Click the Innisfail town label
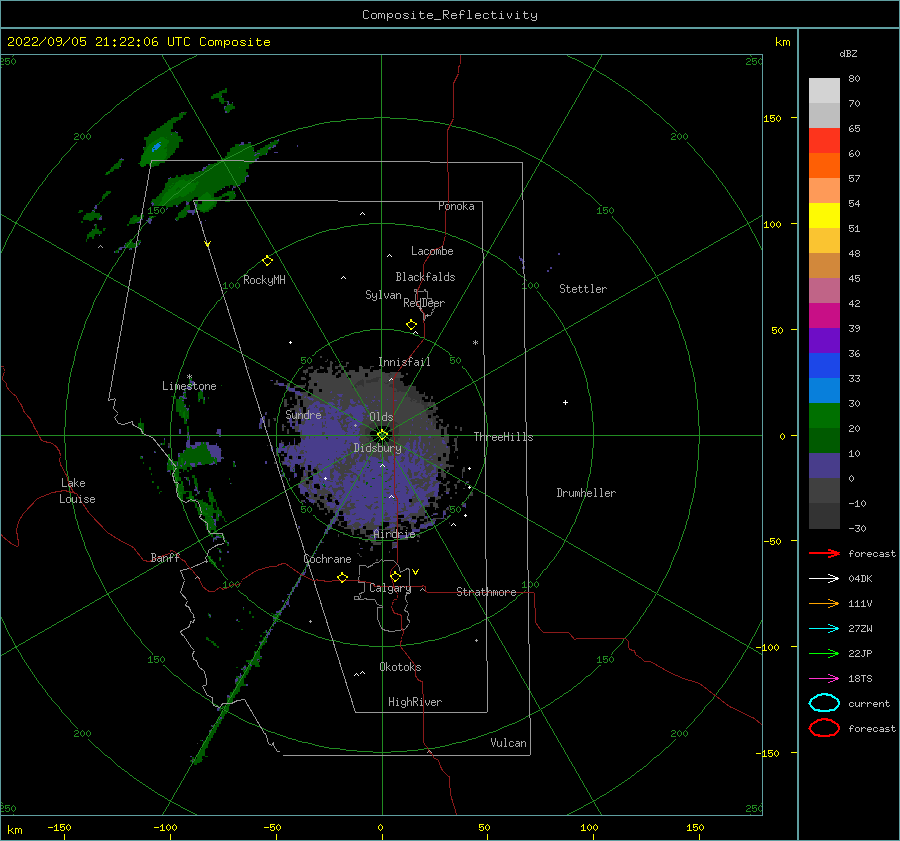 [404, 362]
